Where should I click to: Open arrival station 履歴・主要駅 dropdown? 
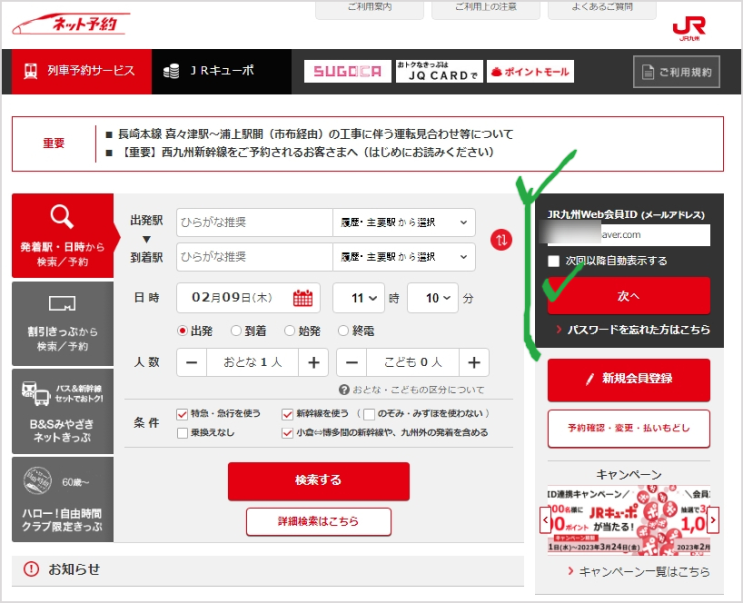click(x=404, y=257)
